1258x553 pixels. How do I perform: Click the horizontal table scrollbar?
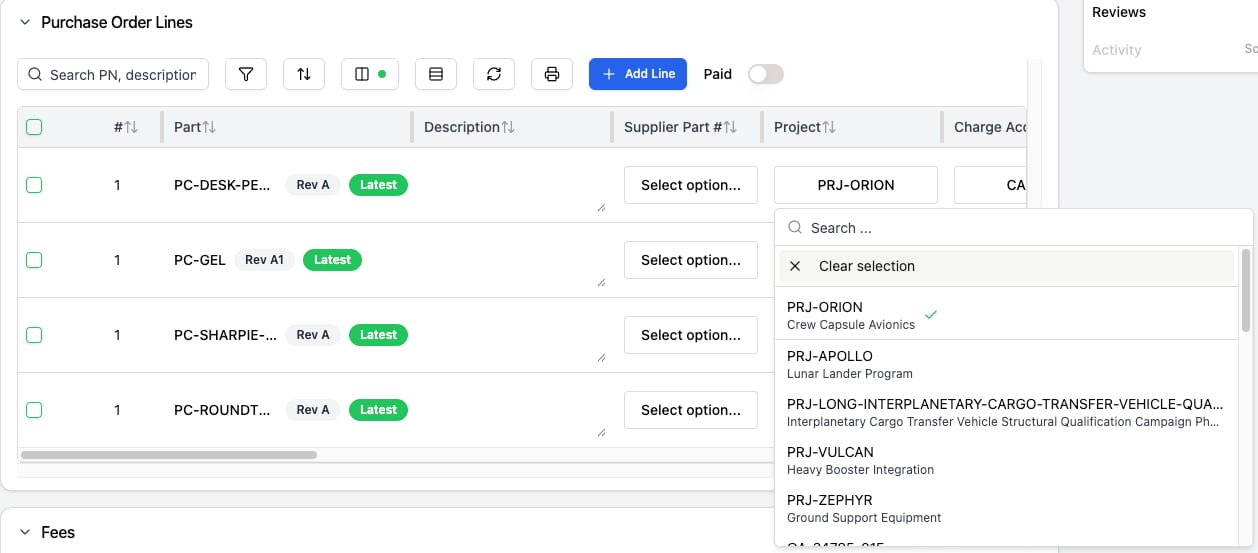click(x=168, y=455)
